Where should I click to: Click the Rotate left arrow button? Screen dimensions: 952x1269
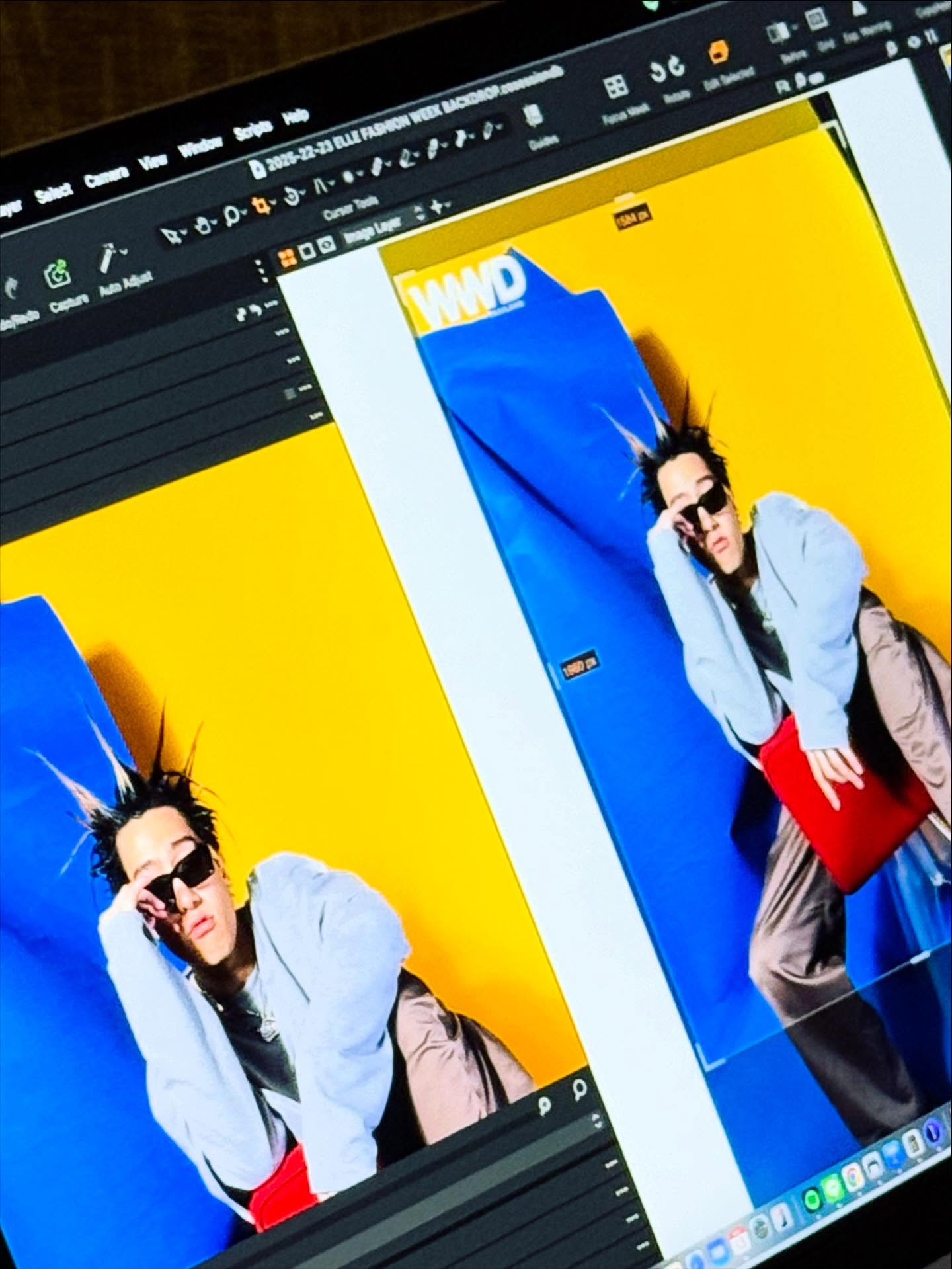(656, 72)
